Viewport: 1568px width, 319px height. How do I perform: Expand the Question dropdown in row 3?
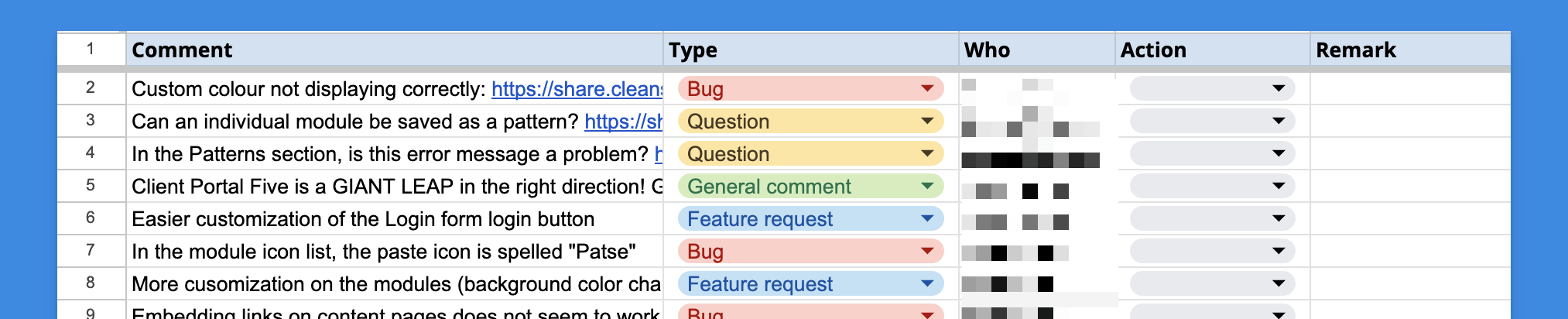926,121
